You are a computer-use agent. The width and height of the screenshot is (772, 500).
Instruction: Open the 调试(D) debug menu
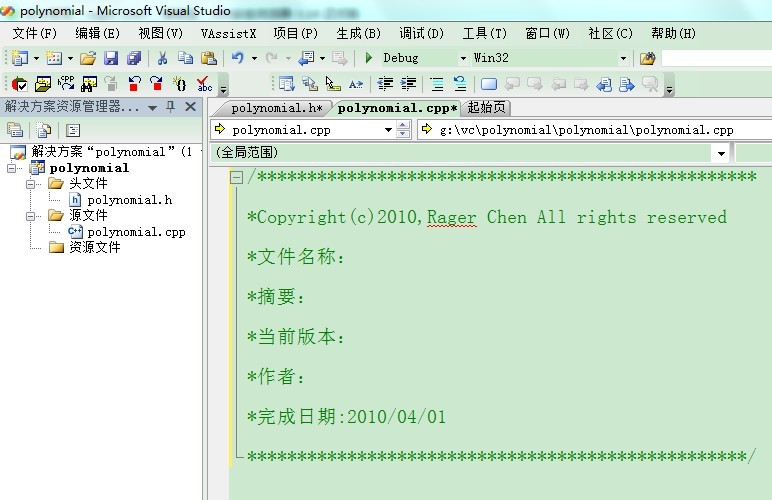(421, 33)
